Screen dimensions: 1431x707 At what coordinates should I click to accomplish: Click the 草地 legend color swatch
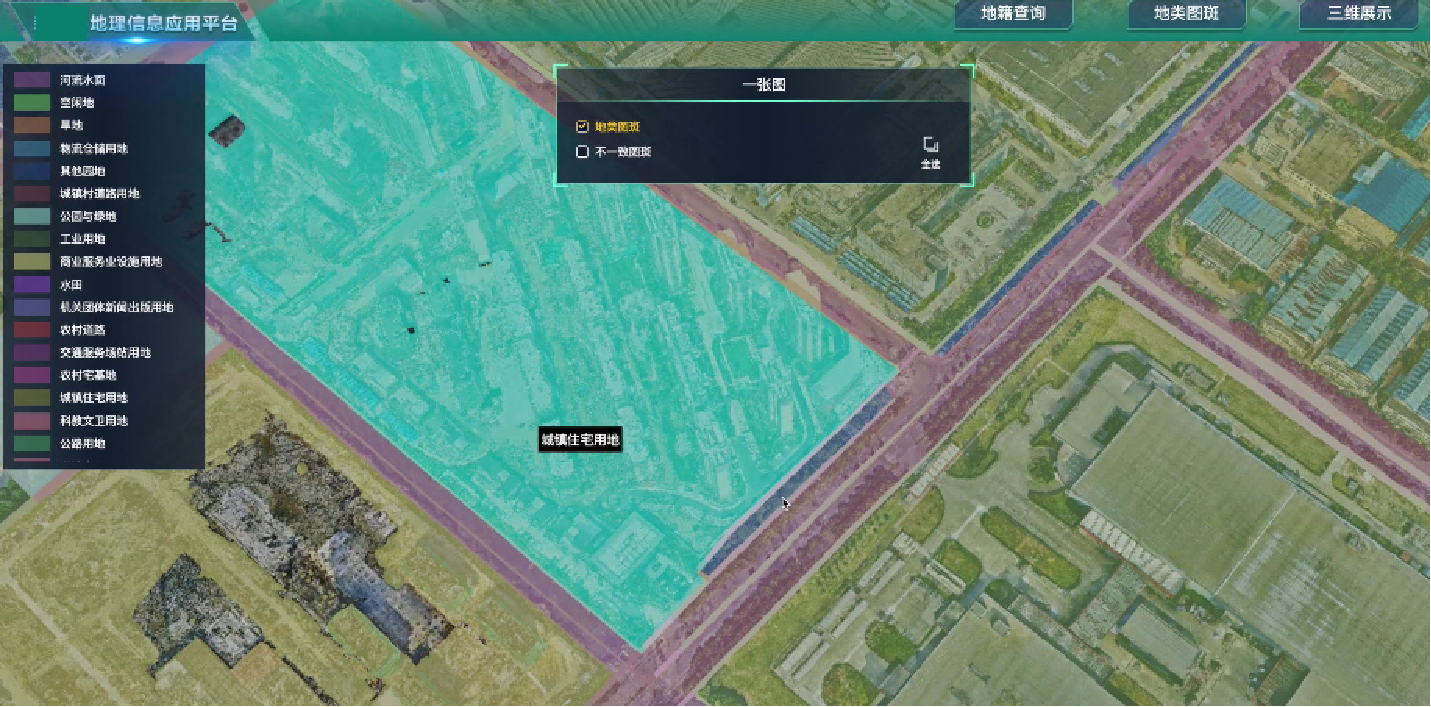[32, 126]
